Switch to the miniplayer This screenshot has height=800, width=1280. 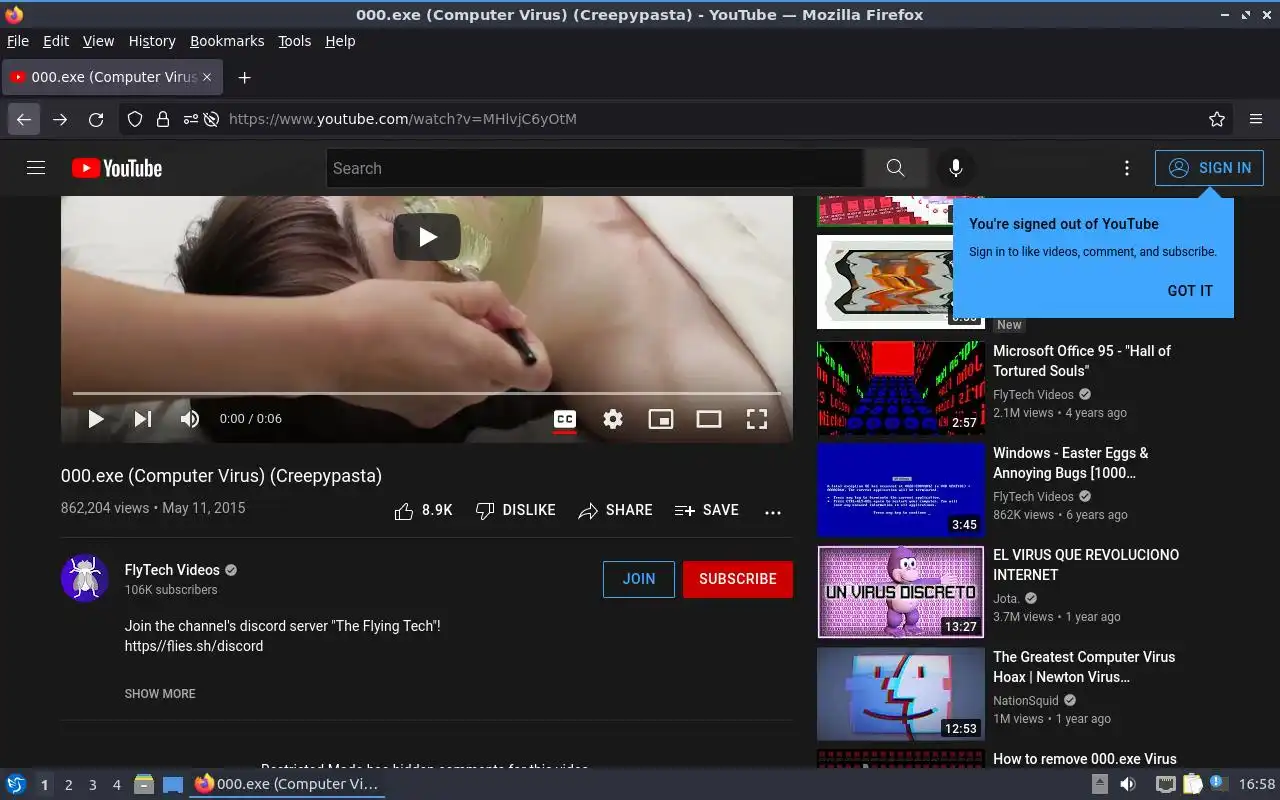661,419
